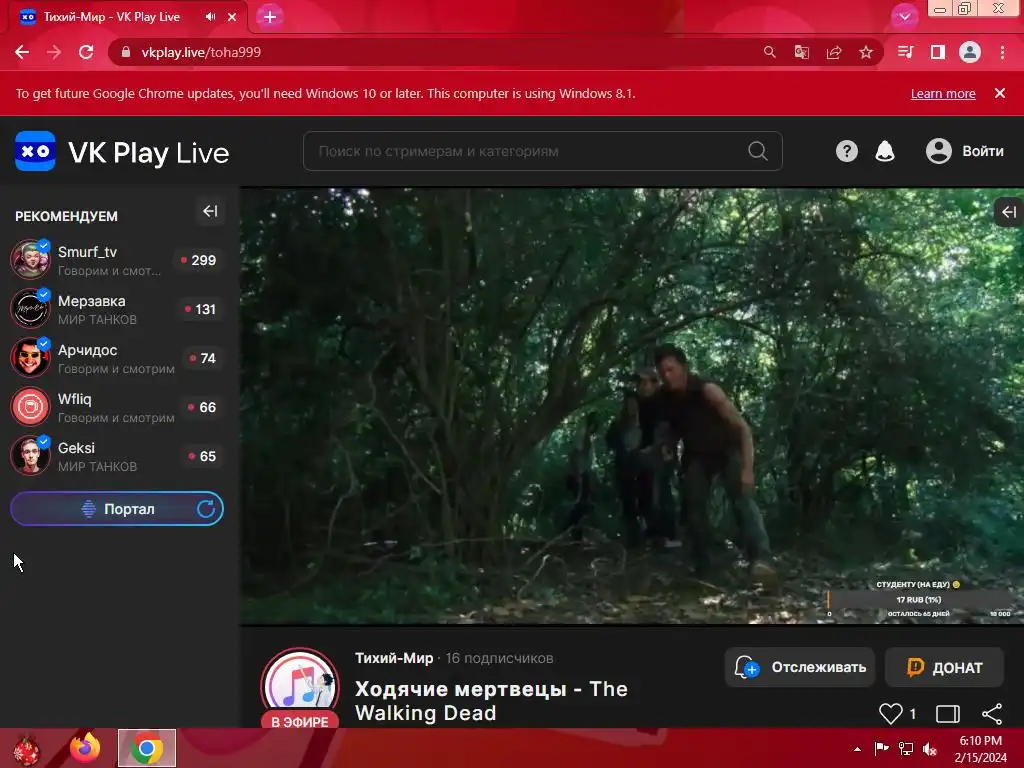Reload the page
Screen dimensions: 1024x768
pos(86,52)
